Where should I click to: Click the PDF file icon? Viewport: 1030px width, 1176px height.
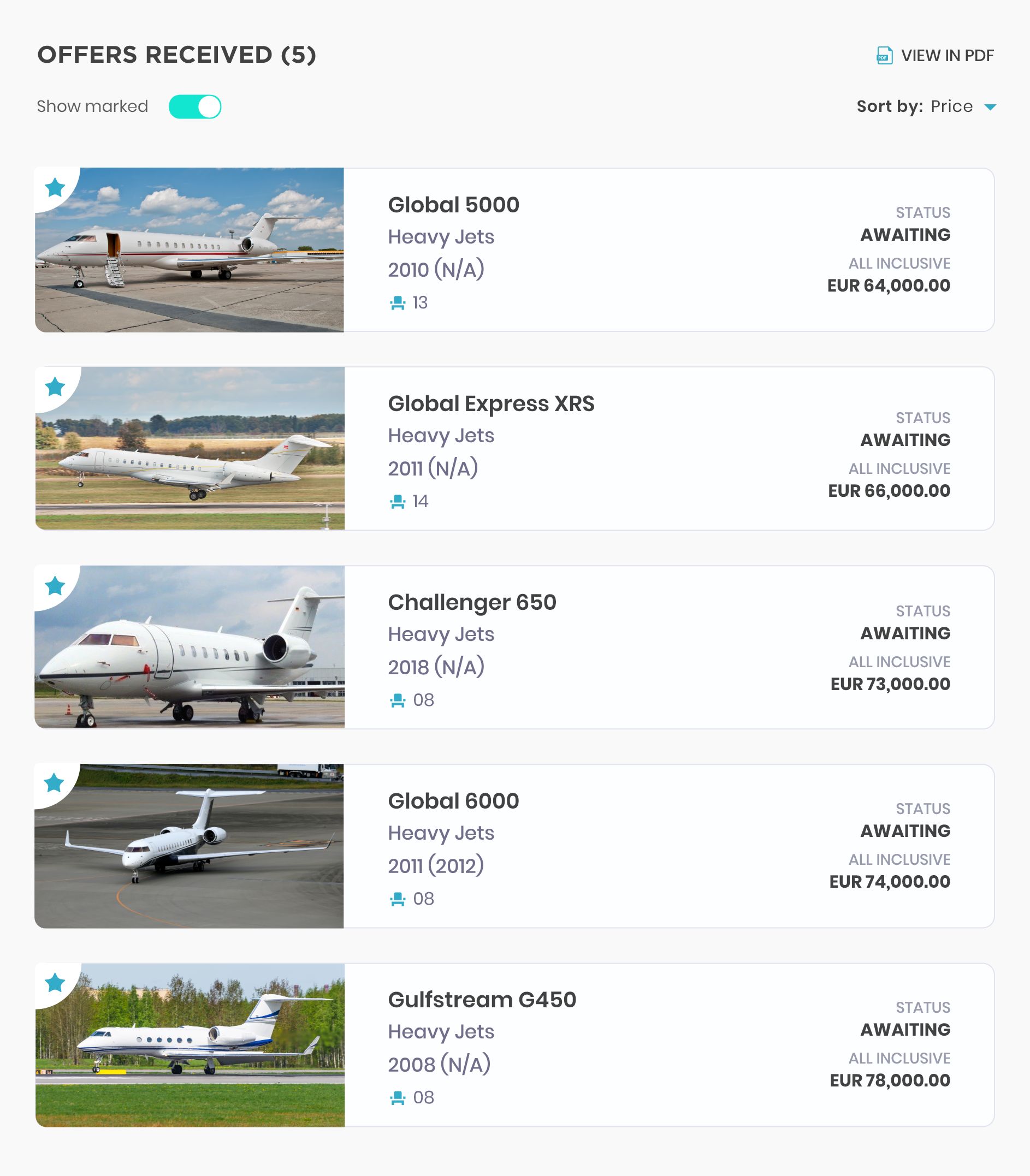(884, 56)
